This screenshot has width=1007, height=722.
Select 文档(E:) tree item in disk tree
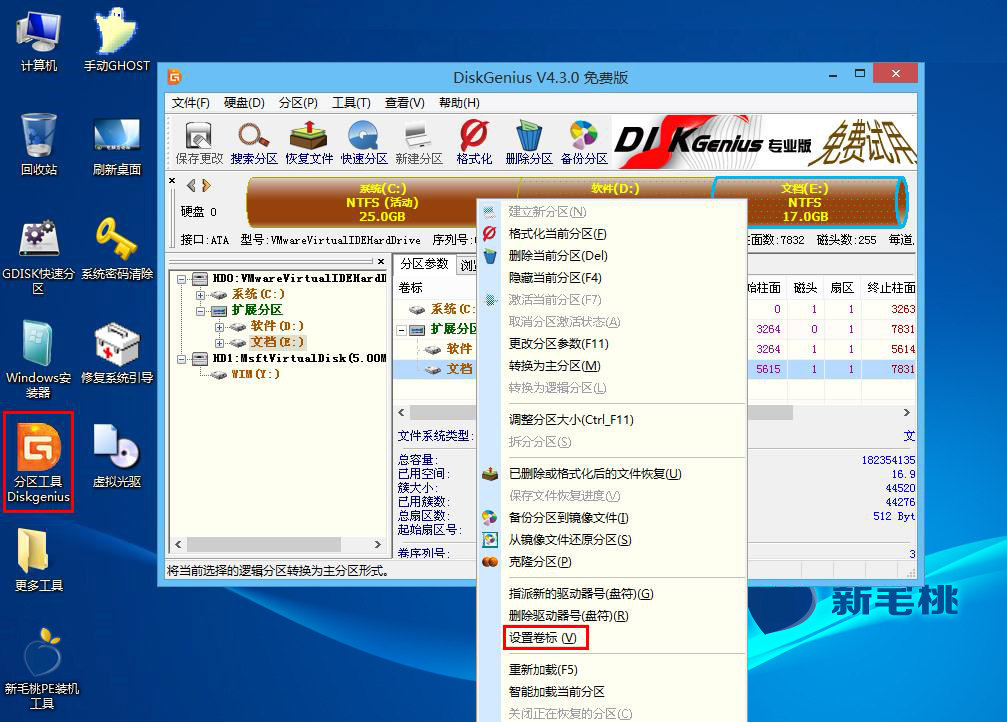point(277,342)
